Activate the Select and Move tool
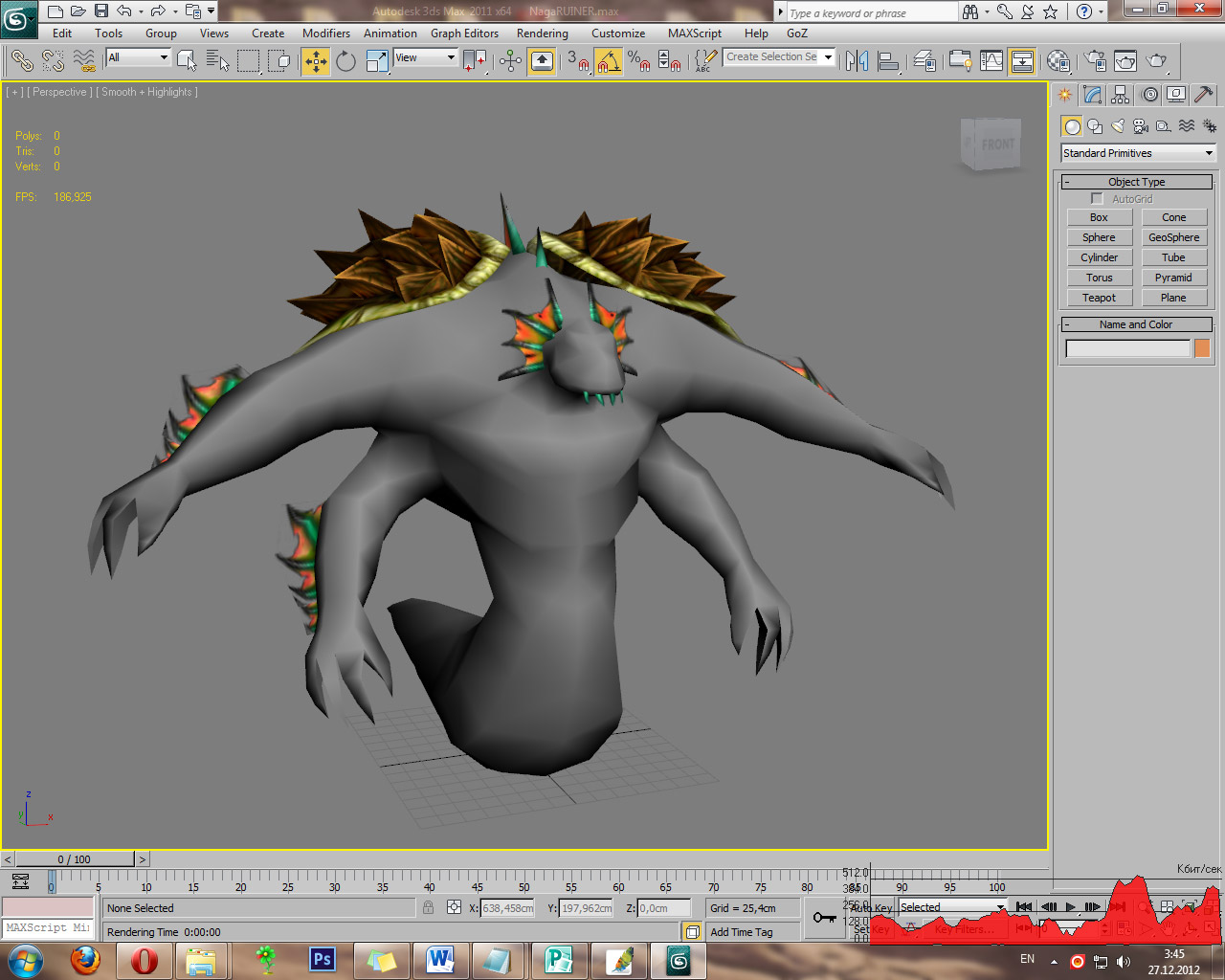This screenshot has width=1225, height=980. pyautogui.click(x=315, y=61)
